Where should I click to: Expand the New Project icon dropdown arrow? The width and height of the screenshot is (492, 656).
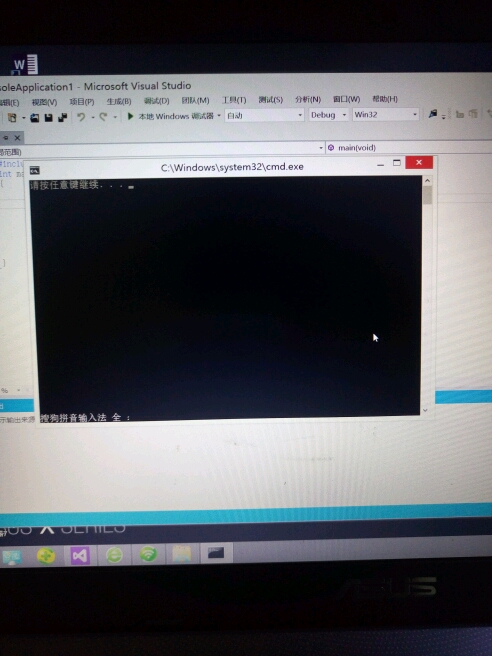[23, 118]
